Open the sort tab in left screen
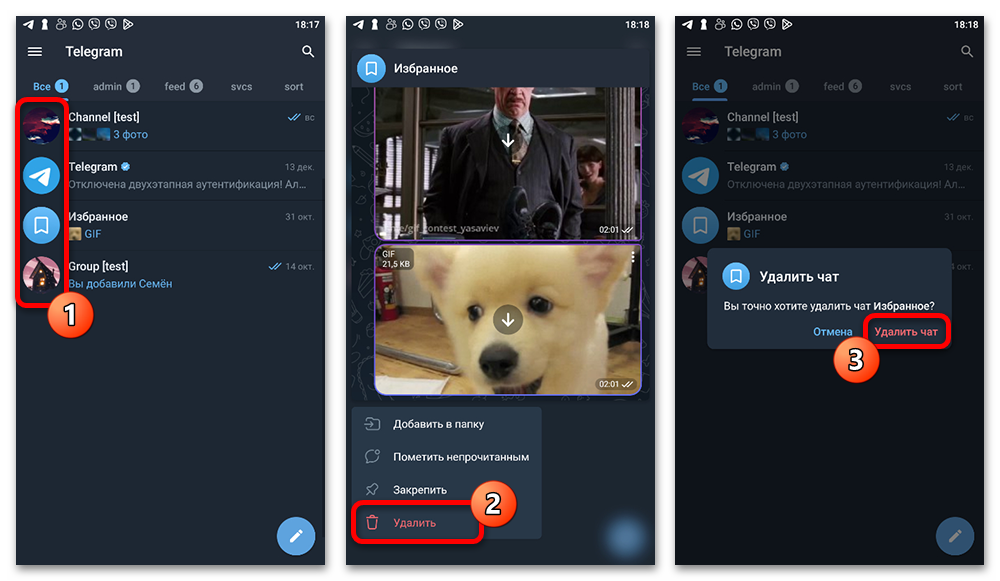1000x581 pixels. tap(293, 87)
